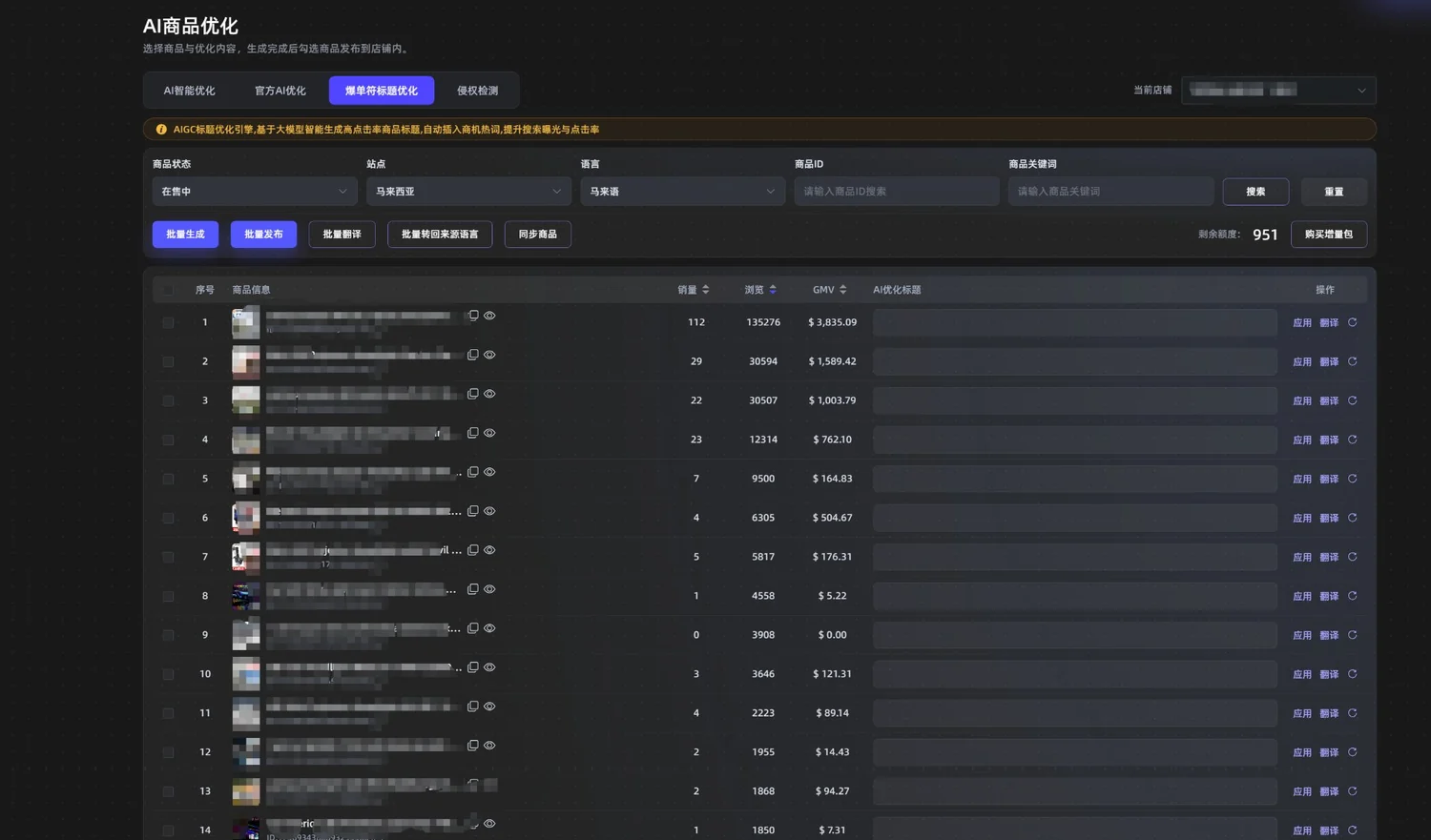Image resolution: width=1431 pixels, height=840 pixels.
Task: Focus the 商品关键词 input field
Action: click(1111, 192)
